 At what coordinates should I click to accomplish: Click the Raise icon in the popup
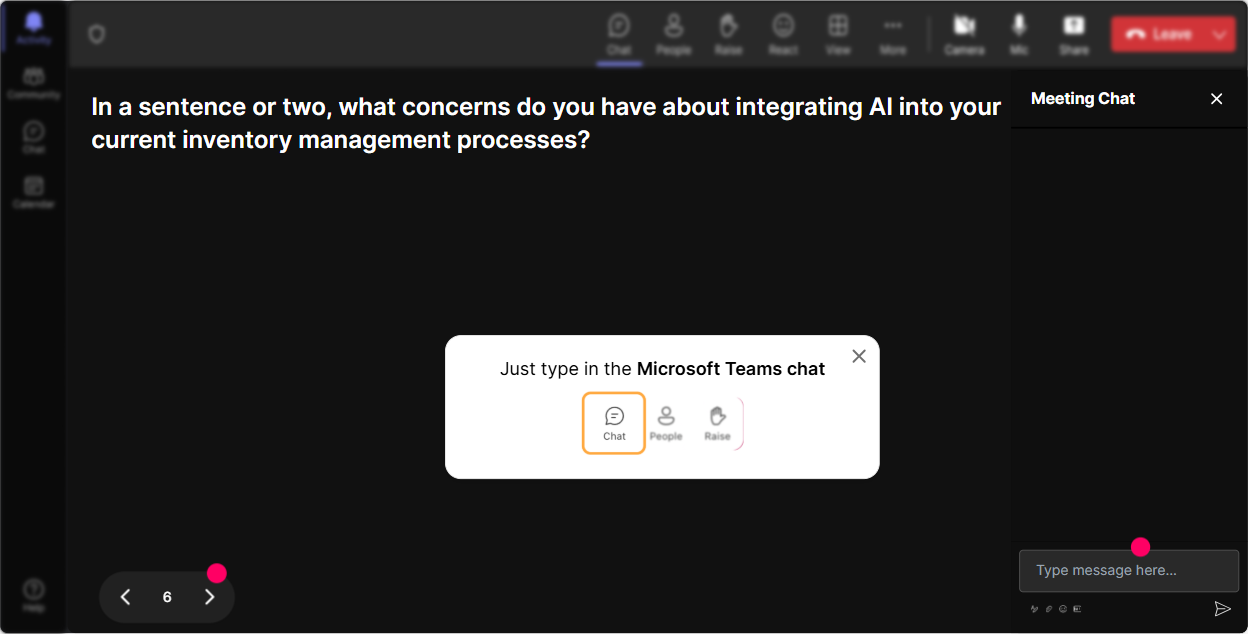pos(717,423)
